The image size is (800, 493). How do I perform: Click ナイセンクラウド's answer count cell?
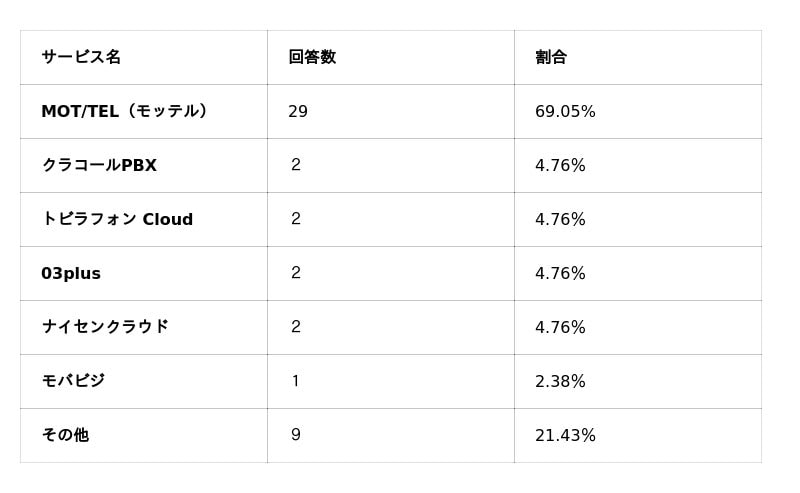coord(296,327)
